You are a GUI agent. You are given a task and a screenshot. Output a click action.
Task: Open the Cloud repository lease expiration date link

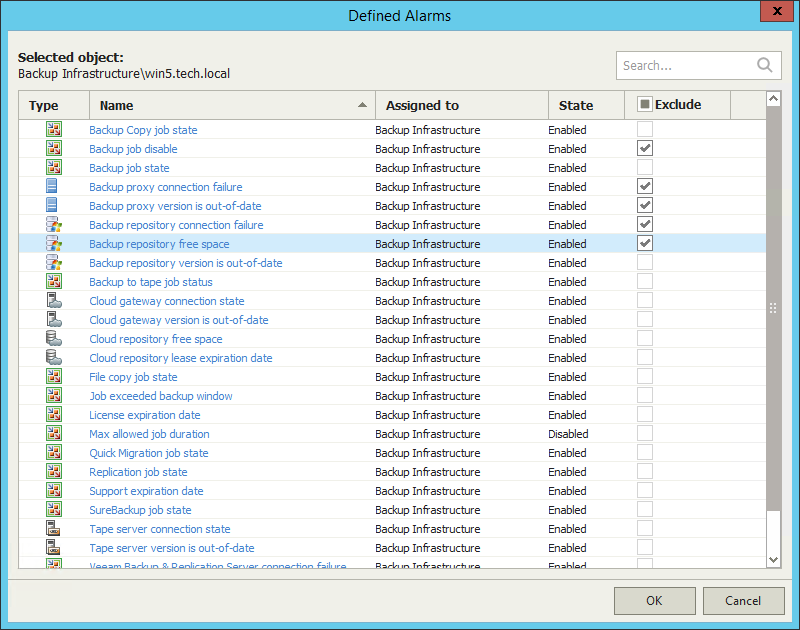pos(181,358)
